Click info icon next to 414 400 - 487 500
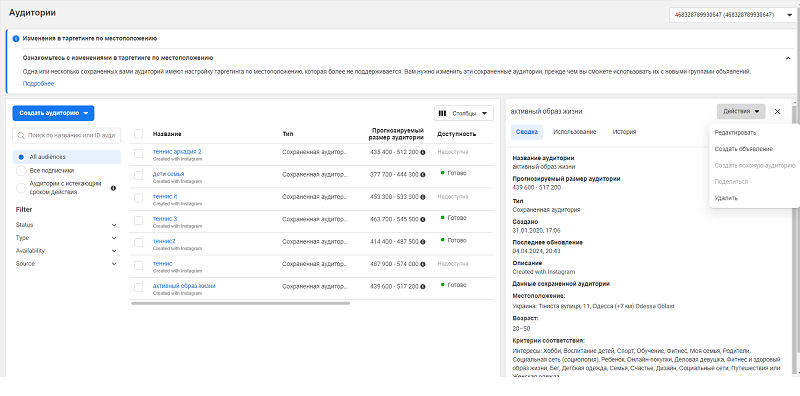The width and height of the screenshot is (800, 396). point(423,242)
